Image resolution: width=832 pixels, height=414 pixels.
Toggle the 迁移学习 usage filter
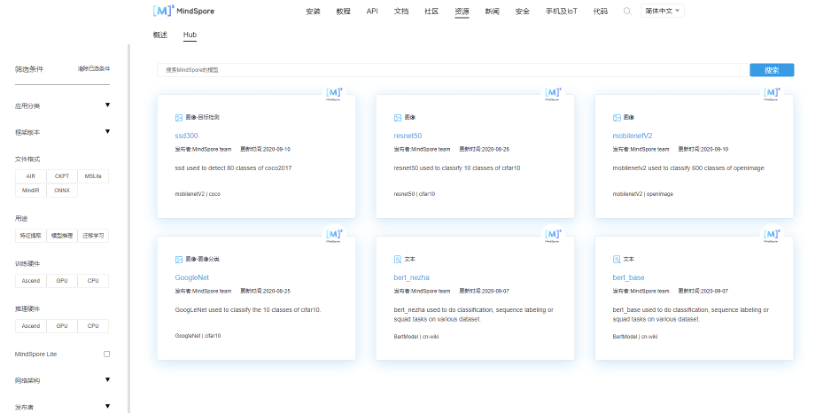point(93,236)
